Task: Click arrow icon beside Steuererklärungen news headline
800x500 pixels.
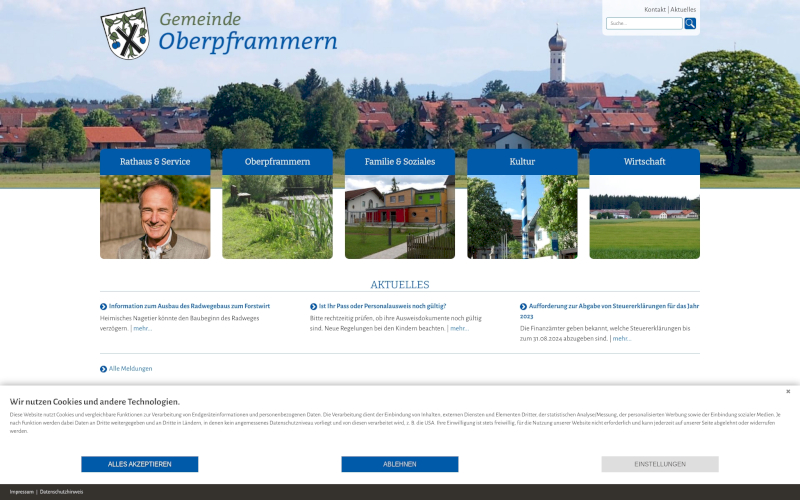Action: coord(523,306)
